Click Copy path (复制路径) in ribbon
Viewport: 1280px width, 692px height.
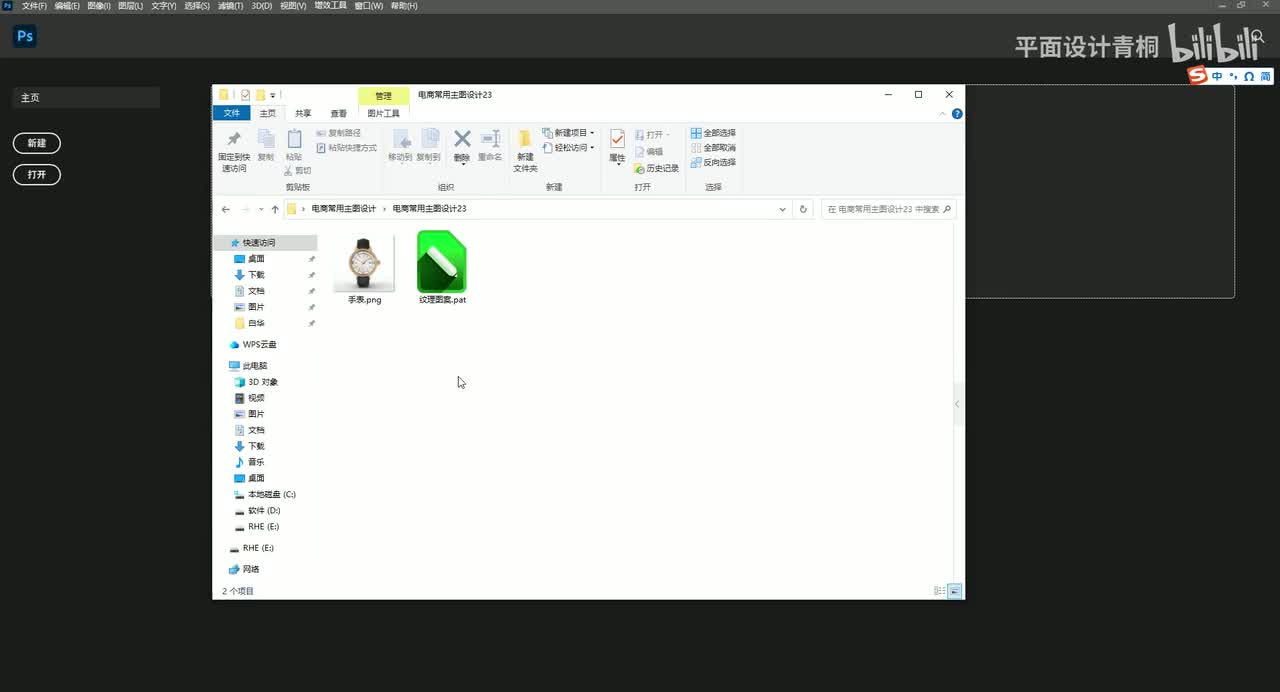point(338,133)
